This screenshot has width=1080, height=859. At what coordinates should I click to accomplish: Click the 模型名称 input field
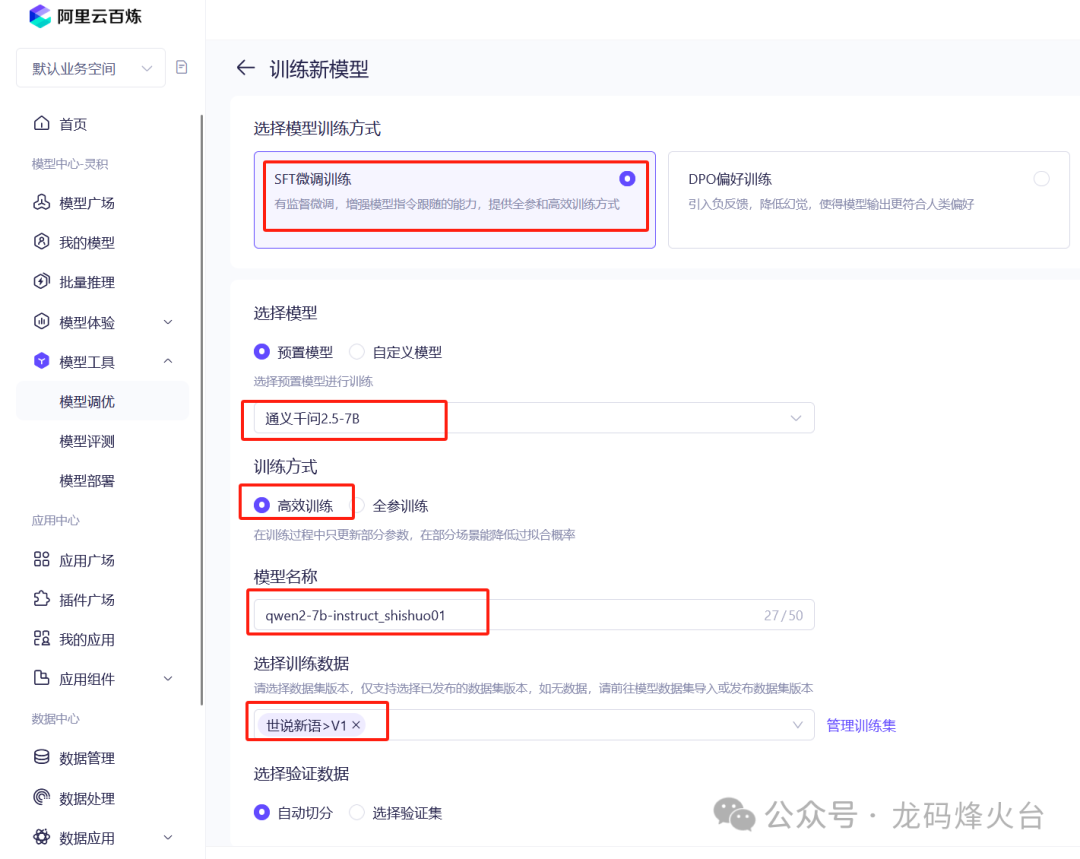coord(534,615)
